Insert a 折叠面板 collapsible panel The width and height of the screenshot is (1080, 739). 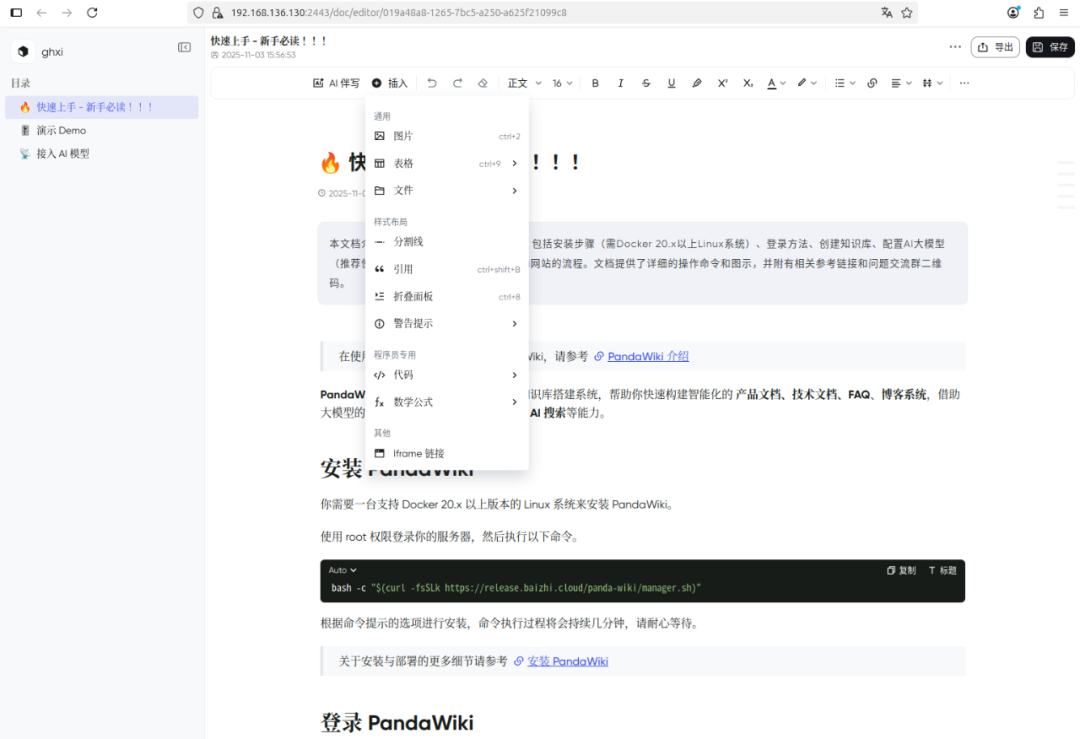coord(447,297)
